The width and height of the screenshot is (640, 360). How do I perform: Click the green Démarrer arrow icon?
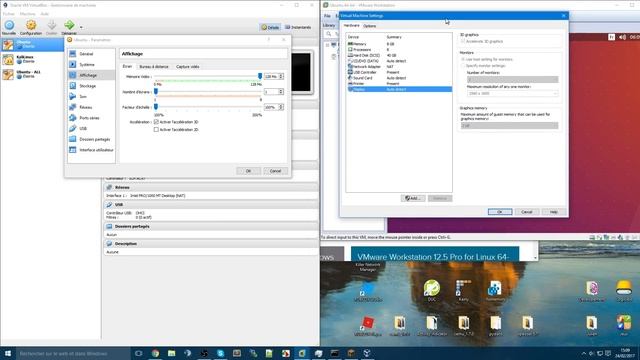(x=69, y=27)
